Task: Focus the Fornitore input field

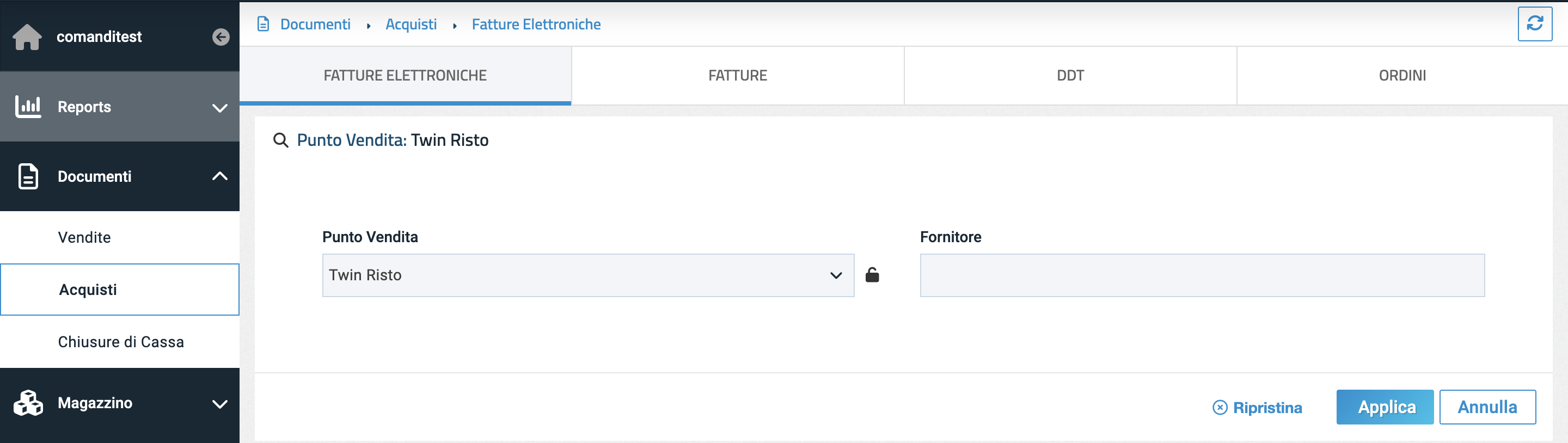Action: pos(1202,275)
